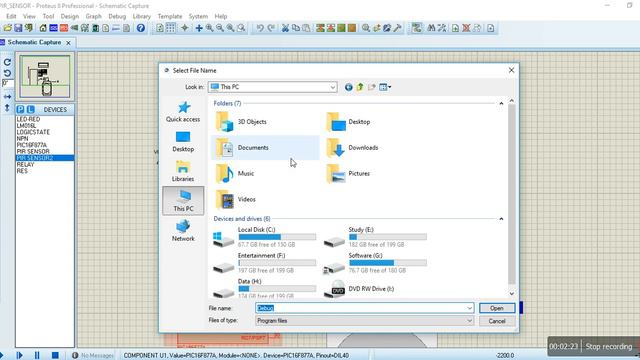Click the Stop simulation button
The height and width of the screenshot is (360, 640).
pos(55,355)
